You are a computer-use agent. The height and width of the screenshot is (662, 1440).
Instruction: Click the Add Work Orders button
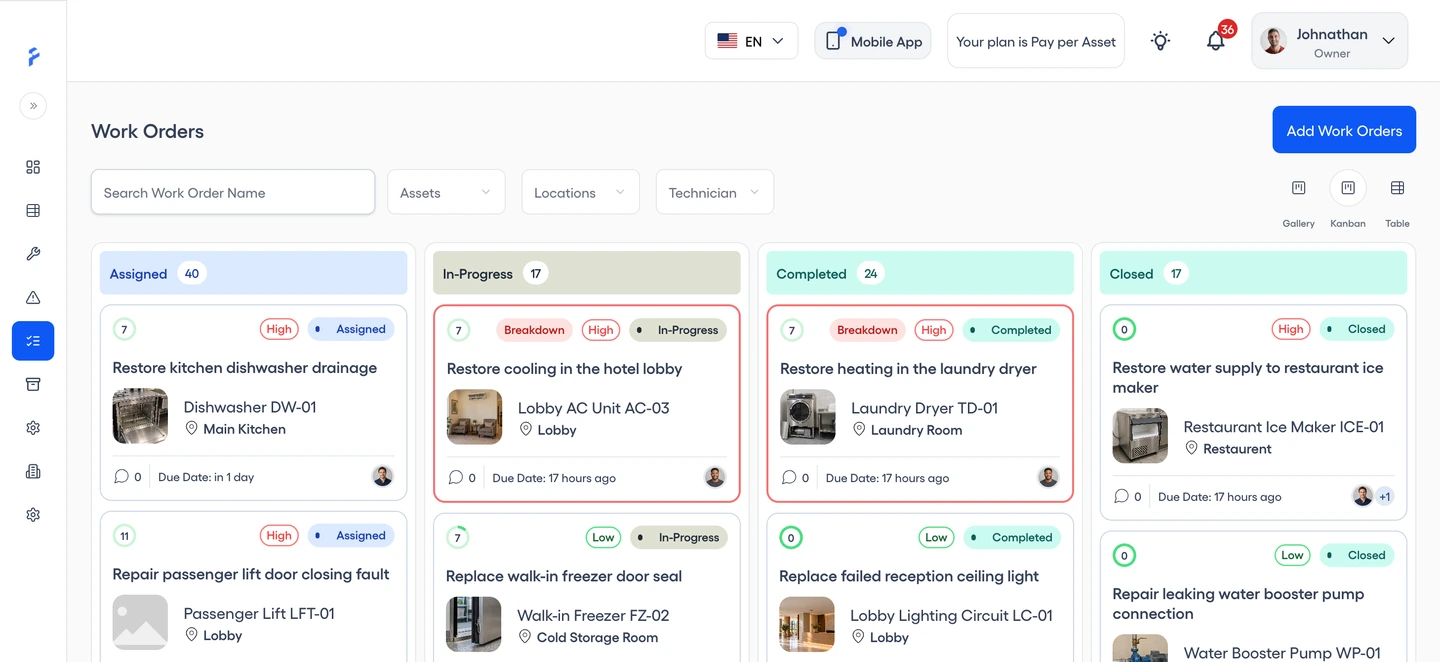(1344, 130)
